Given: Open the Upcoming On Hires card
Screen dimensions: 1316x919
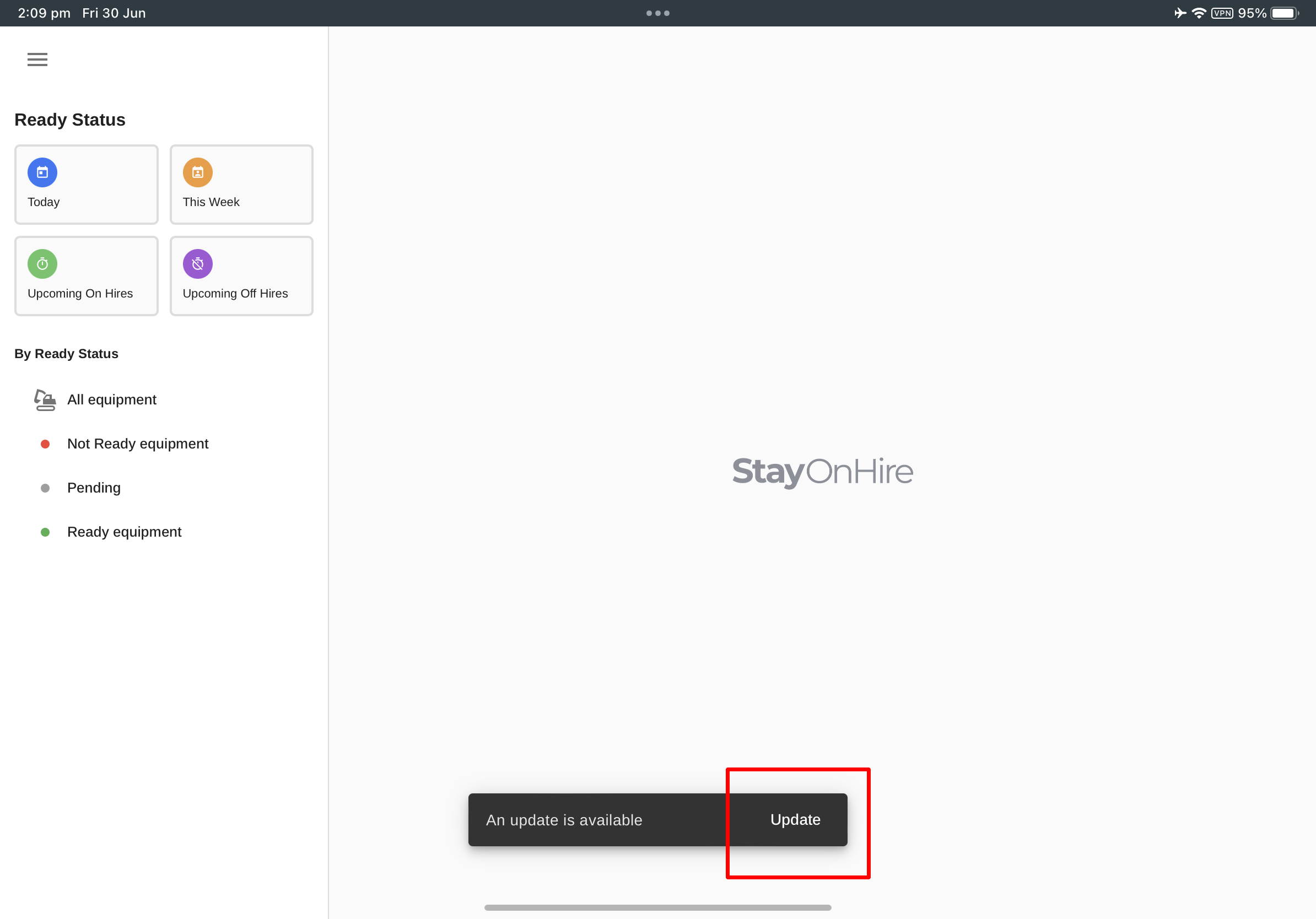Looking at the screenshot, I should tap(87, 276).
